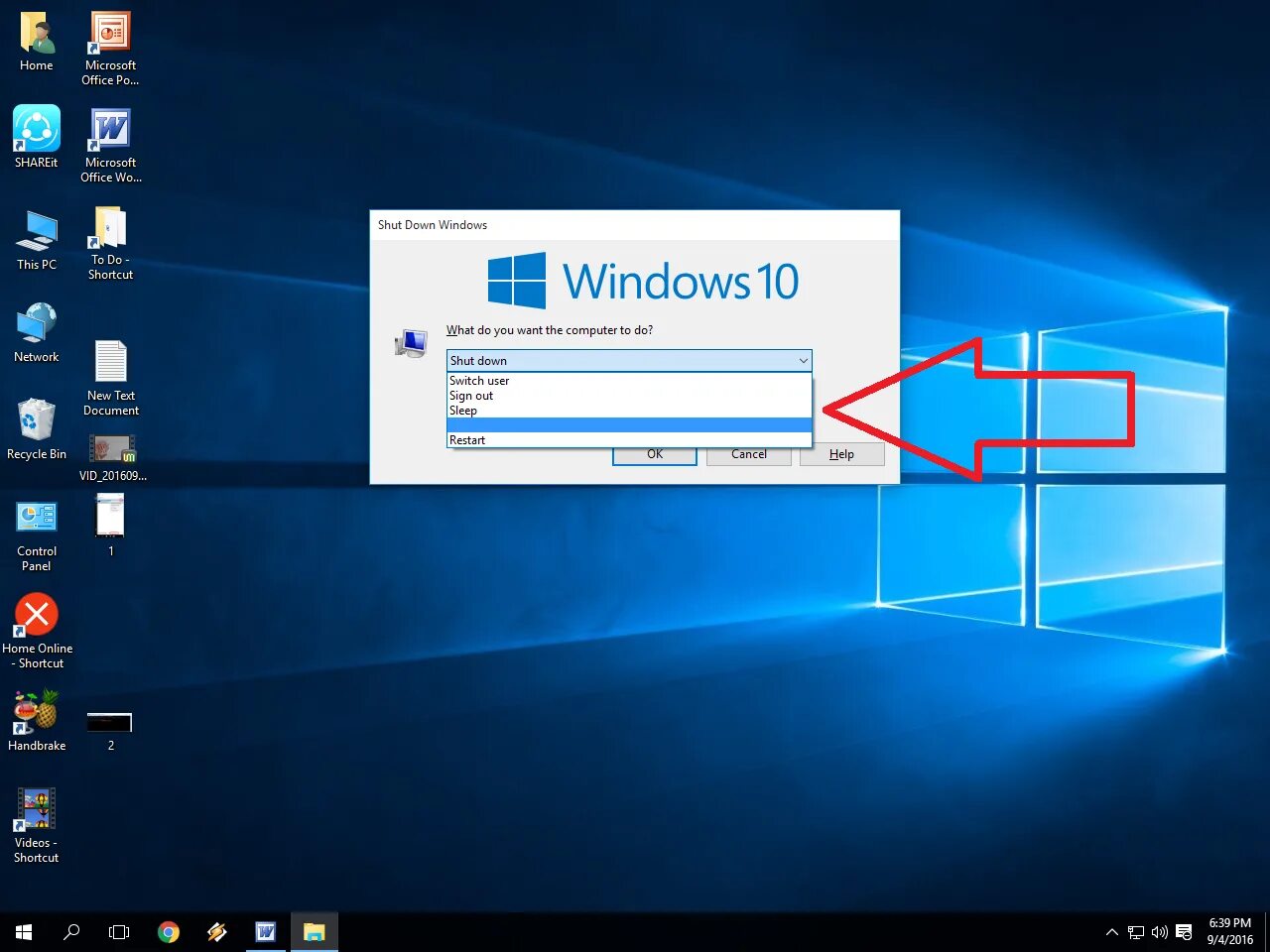This screenshot has height=952, width=1270.
Task: Select the Home Online shortcut icon
Action: tap(37, 632)
